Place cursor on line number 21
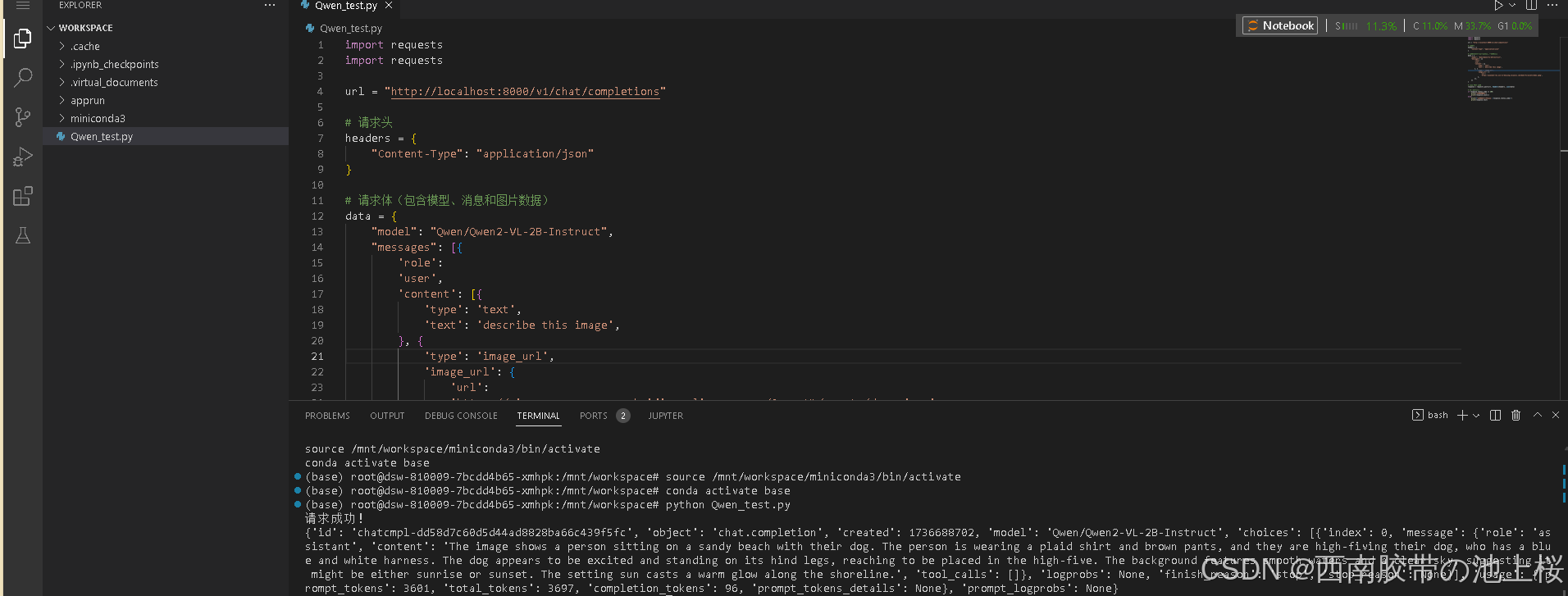Viewport: 1568px width, 596px height. point(317,357)
